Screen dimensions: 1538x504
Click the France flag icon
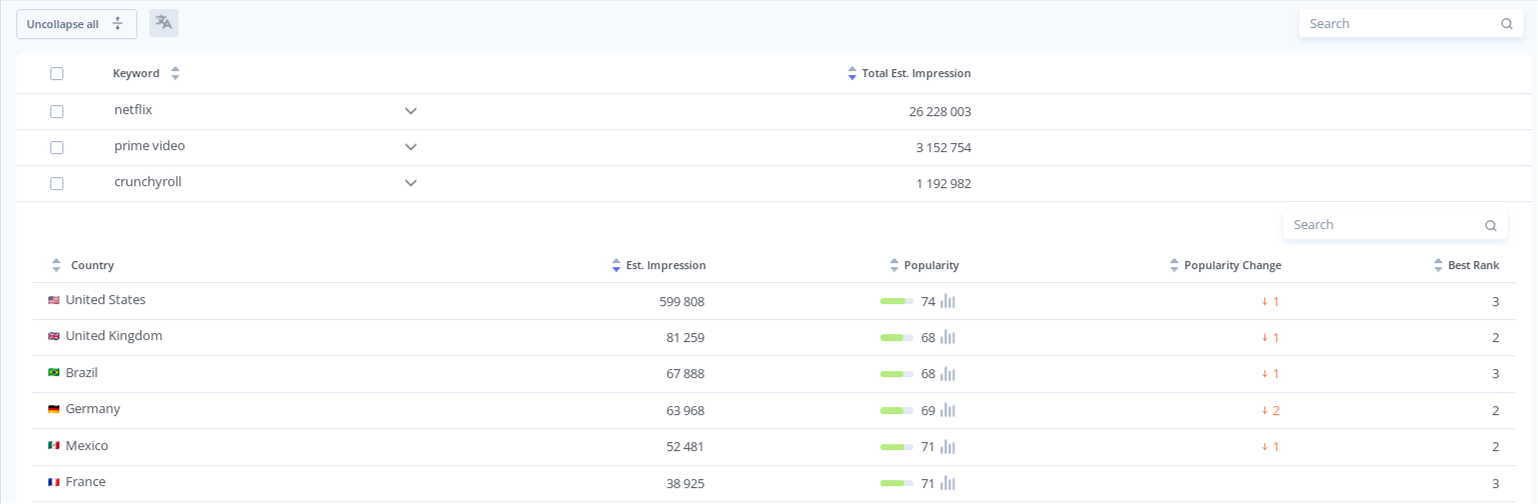[x=54, y=482]
